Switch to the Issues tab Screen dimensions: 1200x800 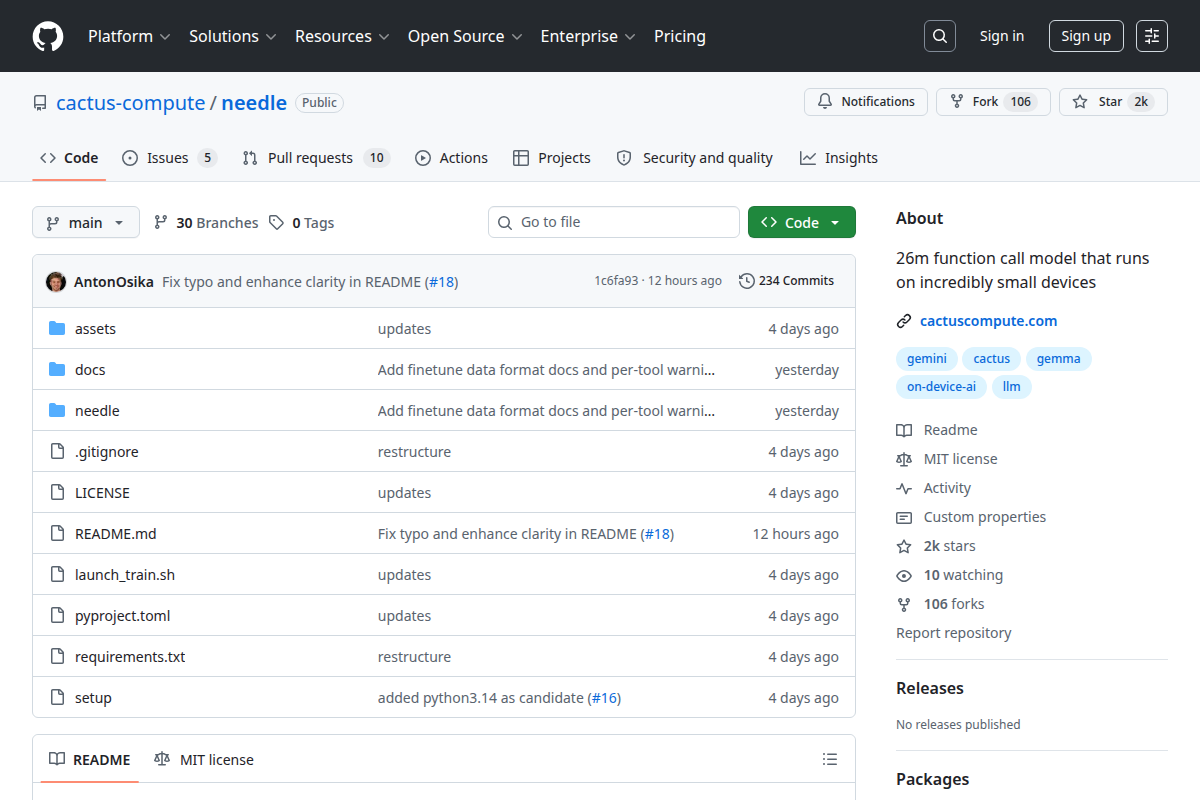point(169,158)
